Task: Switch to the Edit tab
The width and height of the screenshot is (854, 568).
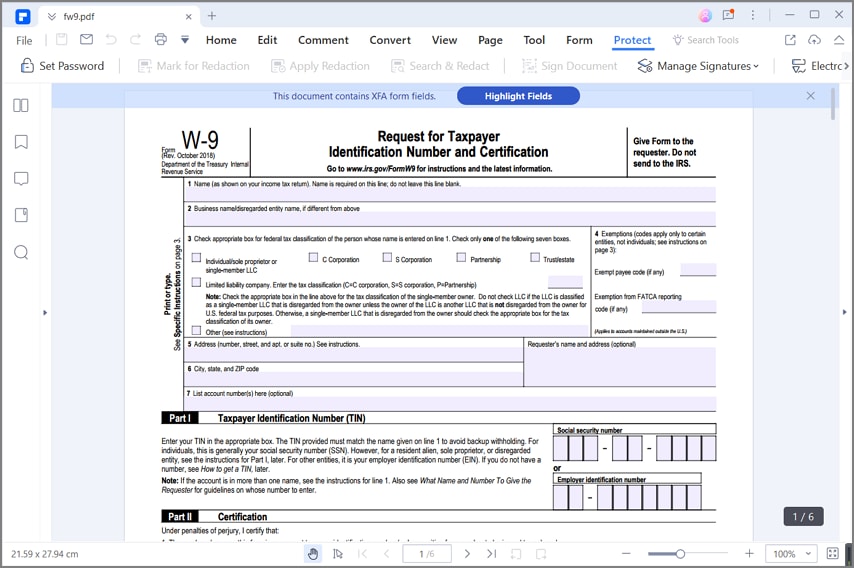Action: (267, 40)
